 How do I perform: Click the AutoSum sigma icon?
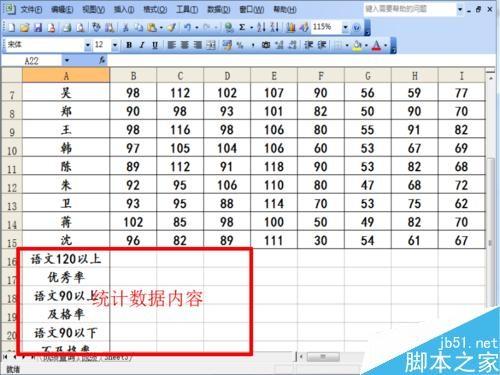242,27
